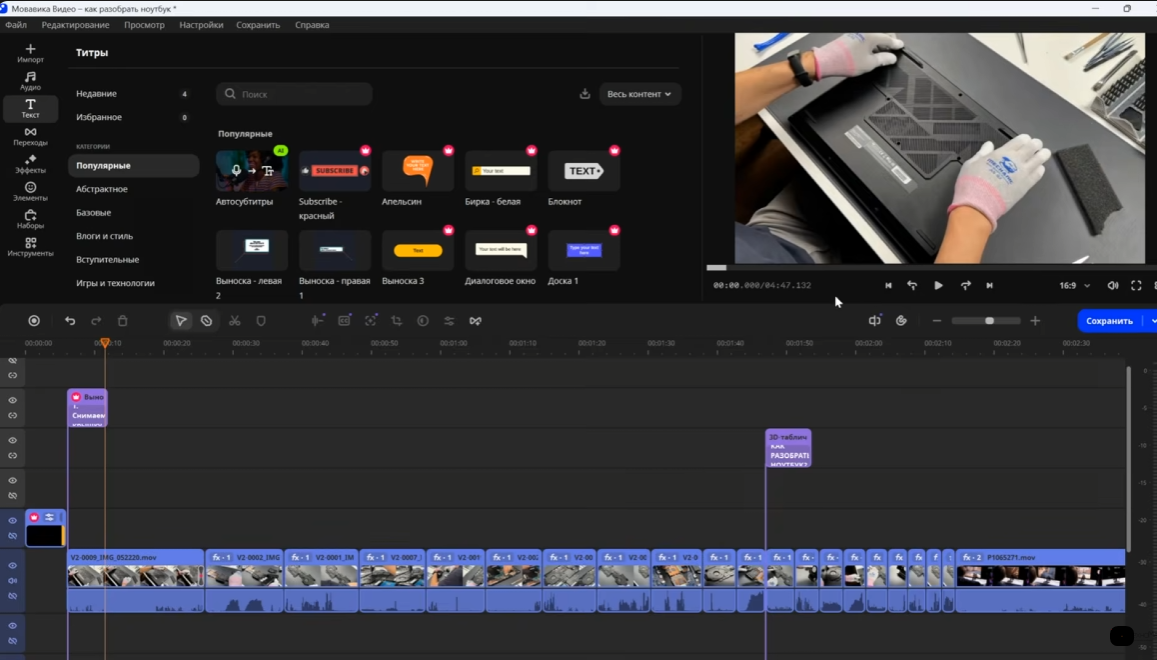Open the Файл menu

coord(15,25)
